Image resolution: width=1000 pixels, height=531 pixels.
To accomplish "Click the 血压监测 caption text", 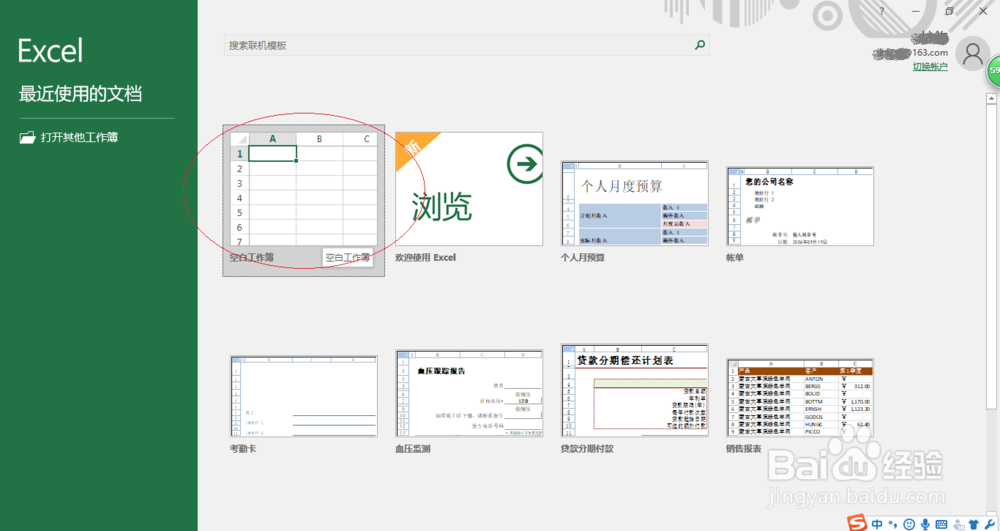I will click(413, 449).
